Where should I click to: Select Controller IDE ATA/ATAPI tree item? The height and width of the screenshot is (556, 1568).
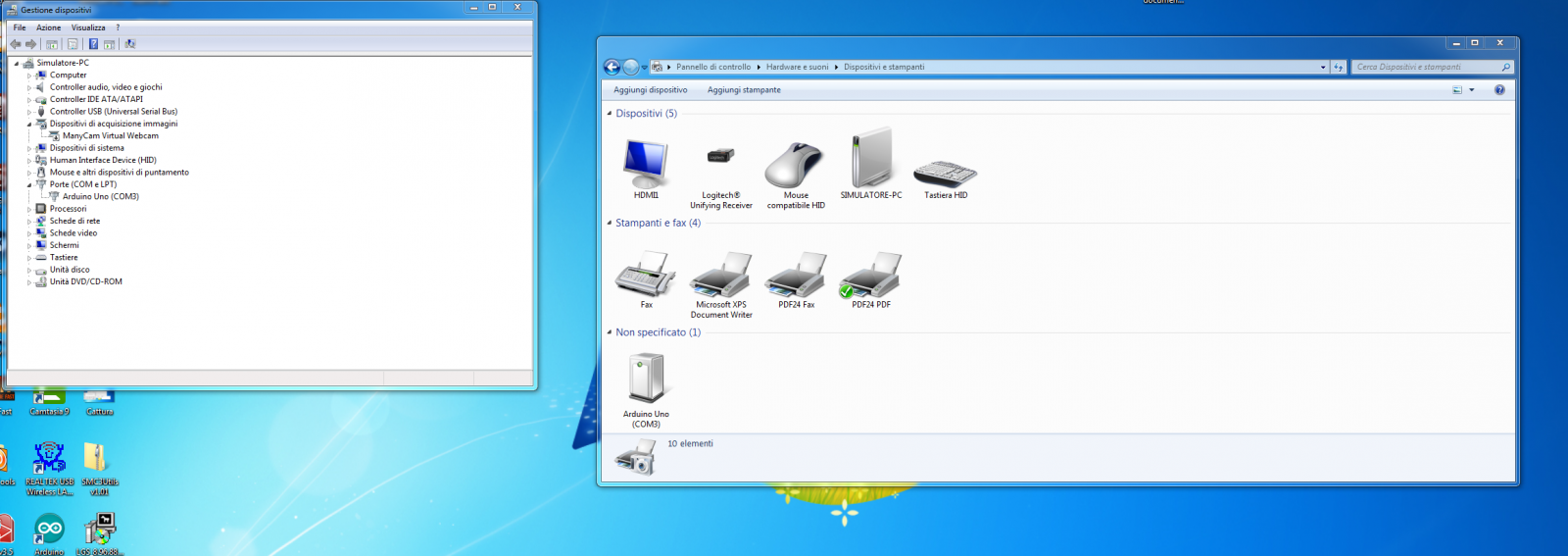tap(96, 99)
